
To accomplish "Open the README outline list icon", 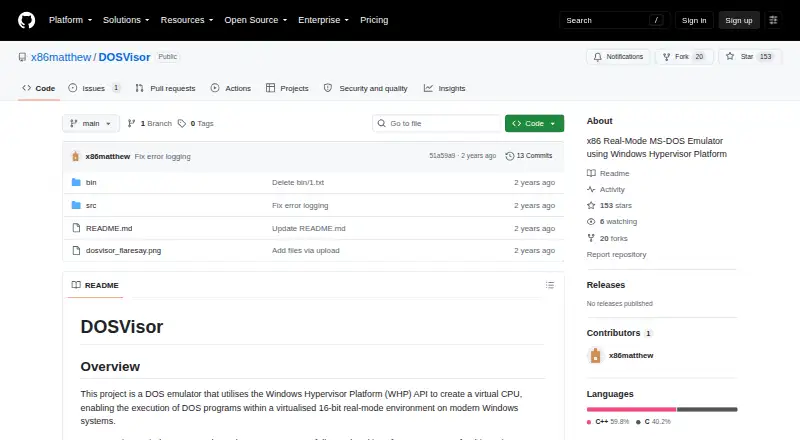I will (549, 285).
